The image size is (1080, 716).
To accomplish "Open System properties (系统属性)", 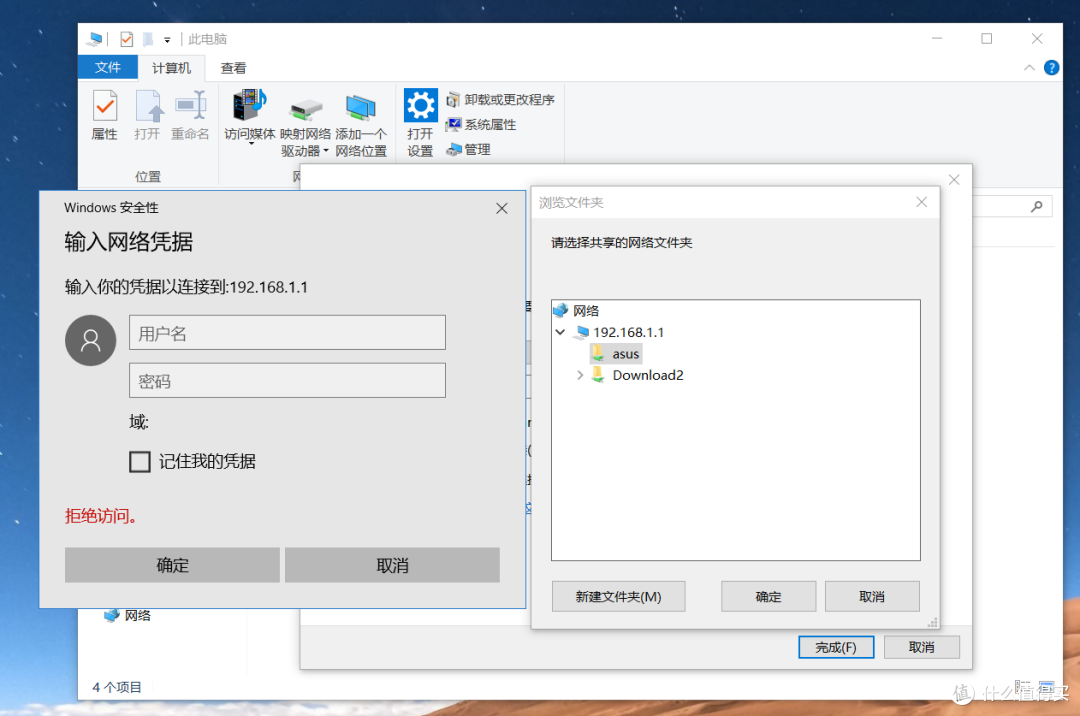I will coord(481,125).
